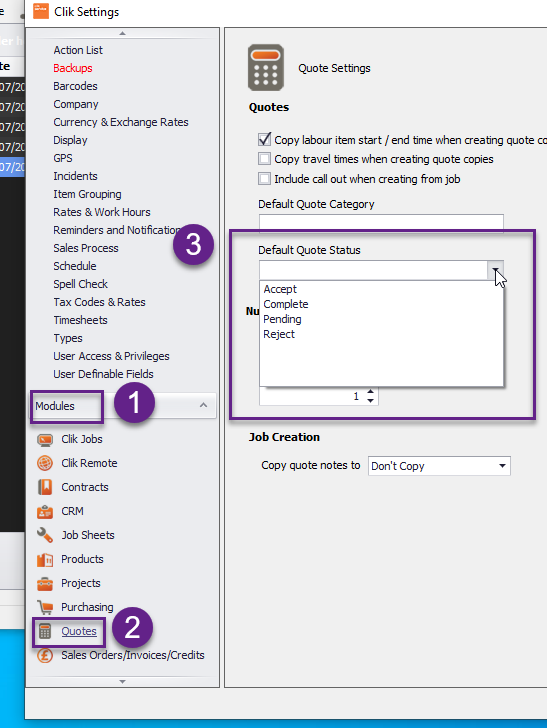Screen dimensions: 547x728
Task: Open User Definable Fields settings
Action: pyautogui.click(x=103, y=374)
